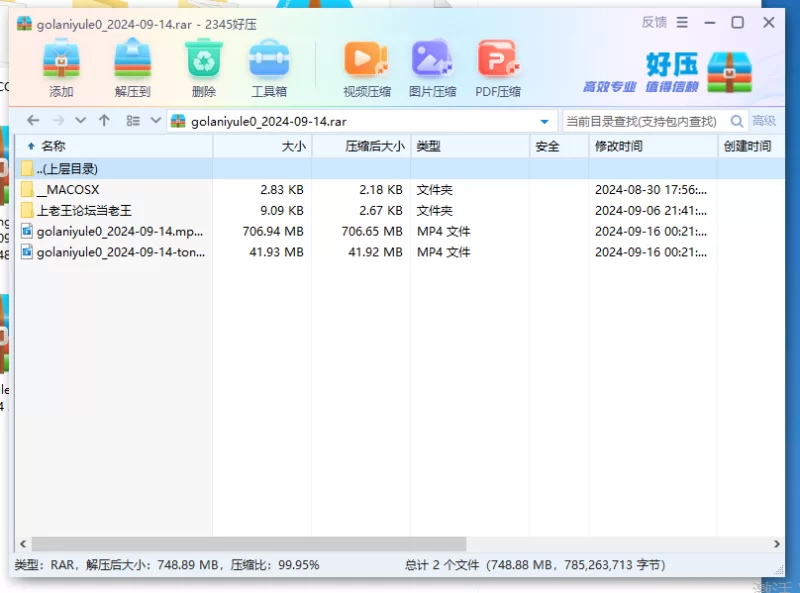This screenshot has height=593, width=800.
Task: Select the __MACOSX folder name
Action: (x=68, y=190)
